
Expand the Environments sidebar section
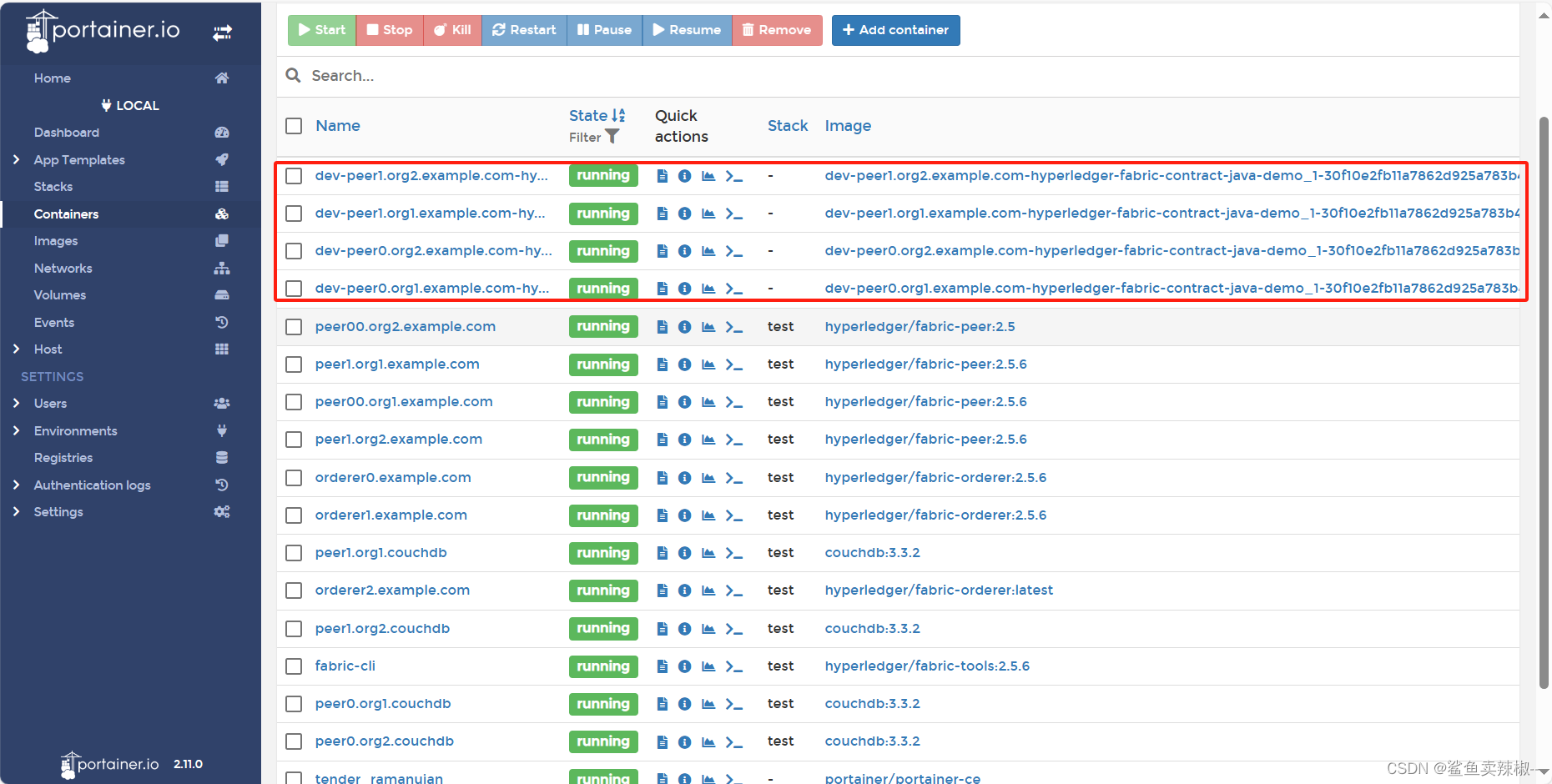pos(16,430)
